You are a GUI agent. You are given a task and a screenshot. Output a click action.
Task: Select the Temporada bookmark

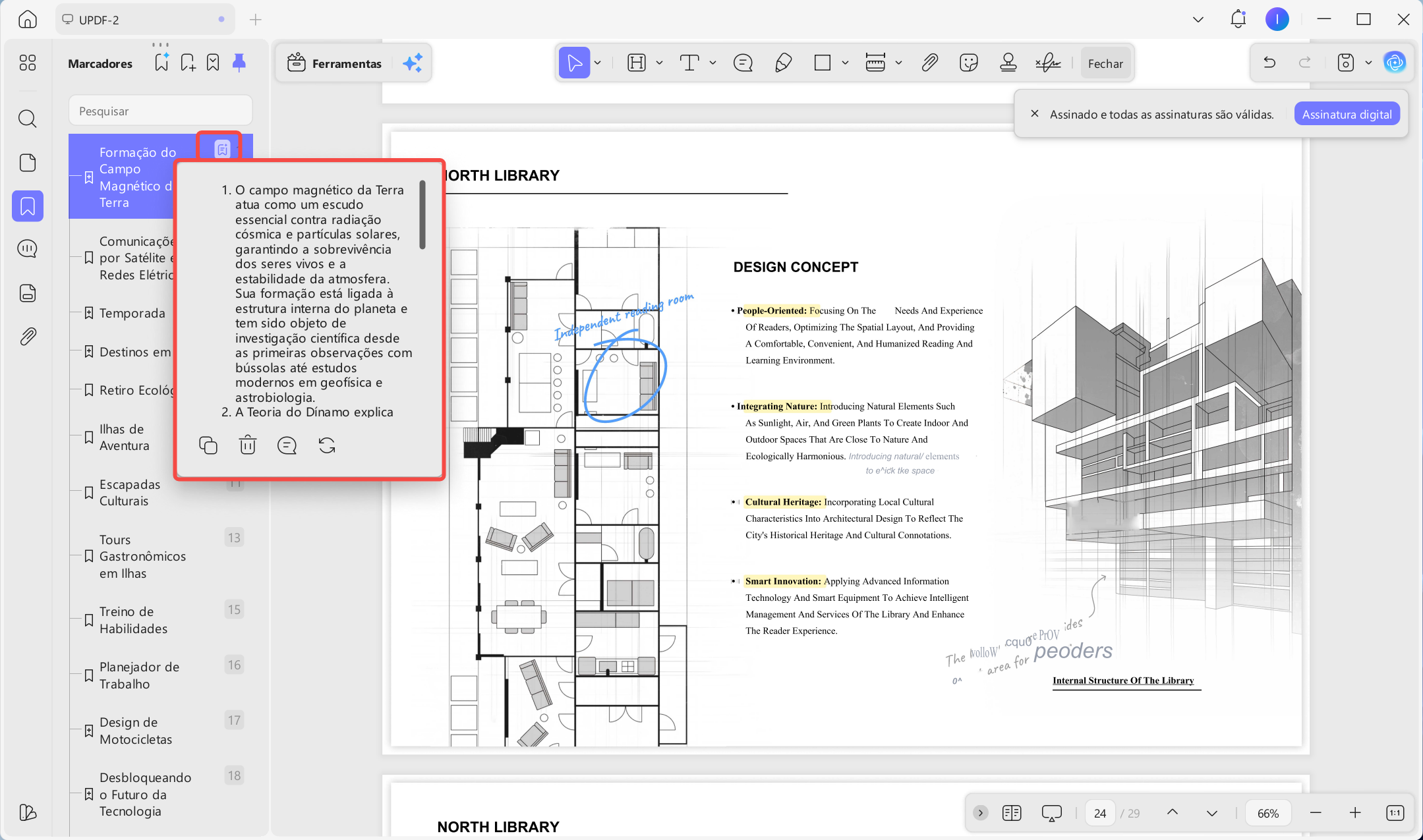(x=132, y=313)
